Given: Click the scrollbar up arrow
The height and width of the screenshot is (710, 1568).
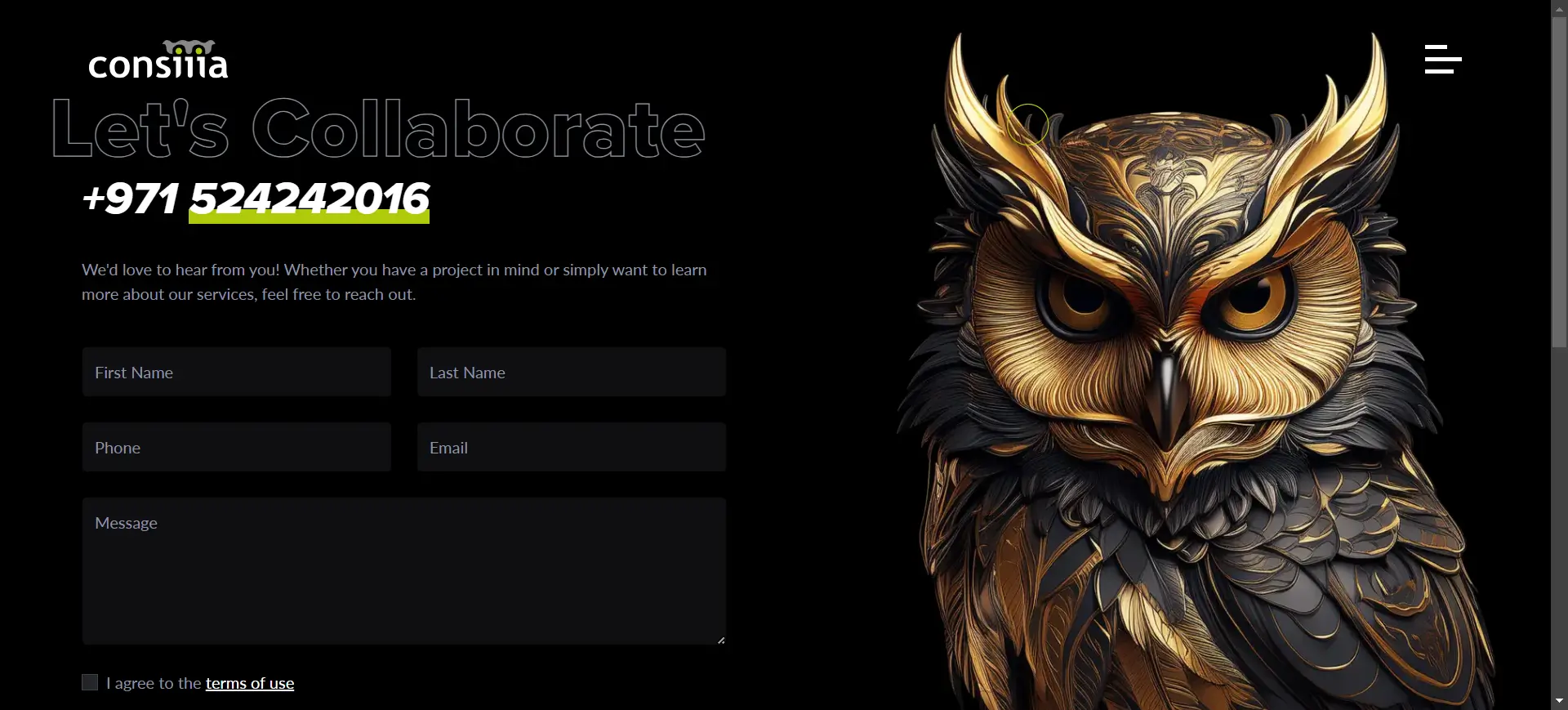Looking at the screenshot, I should coord(1560,8).
